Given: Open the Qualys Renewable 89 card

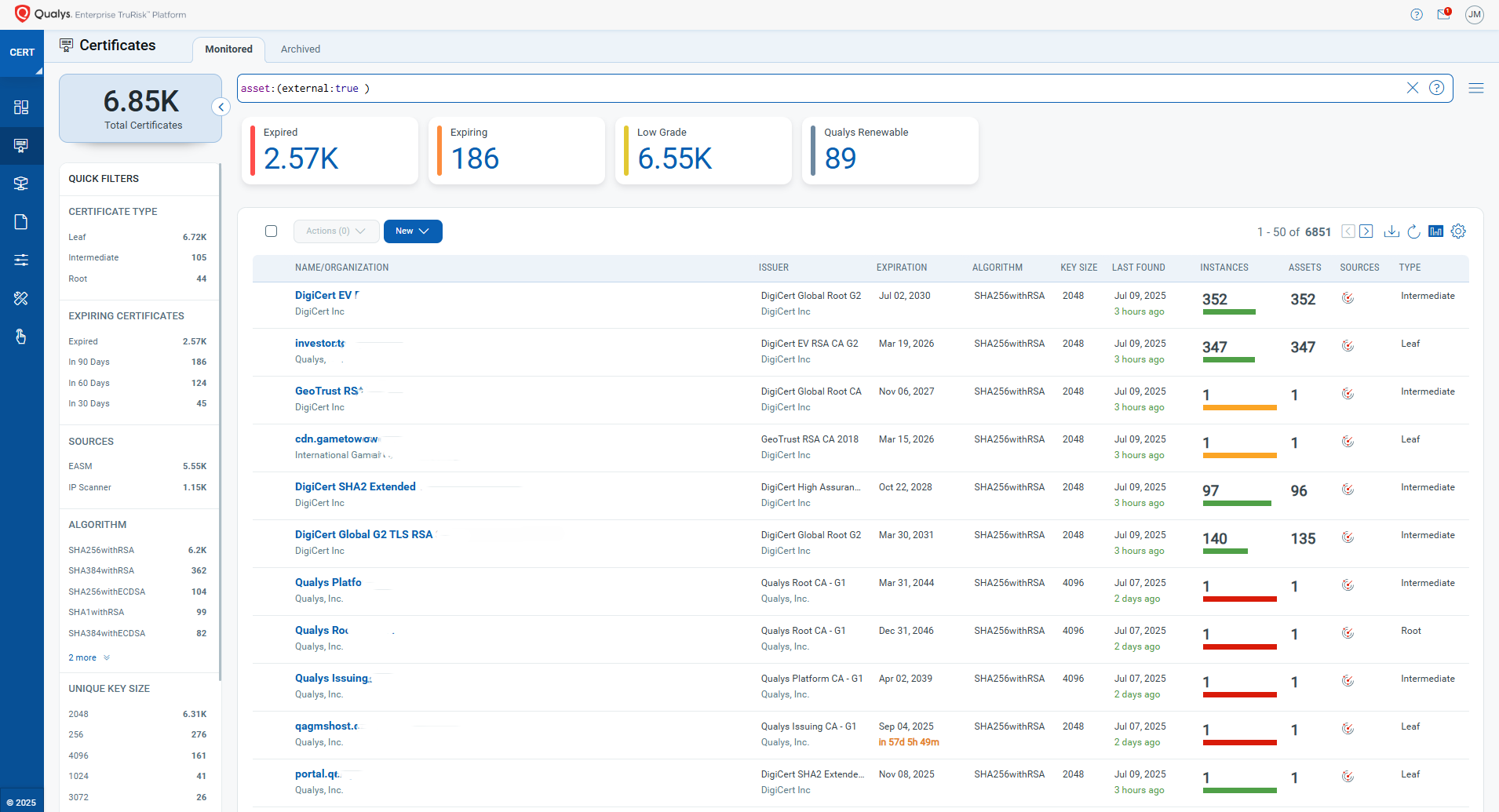Looking at the screenshot, I should click(890, 151).
